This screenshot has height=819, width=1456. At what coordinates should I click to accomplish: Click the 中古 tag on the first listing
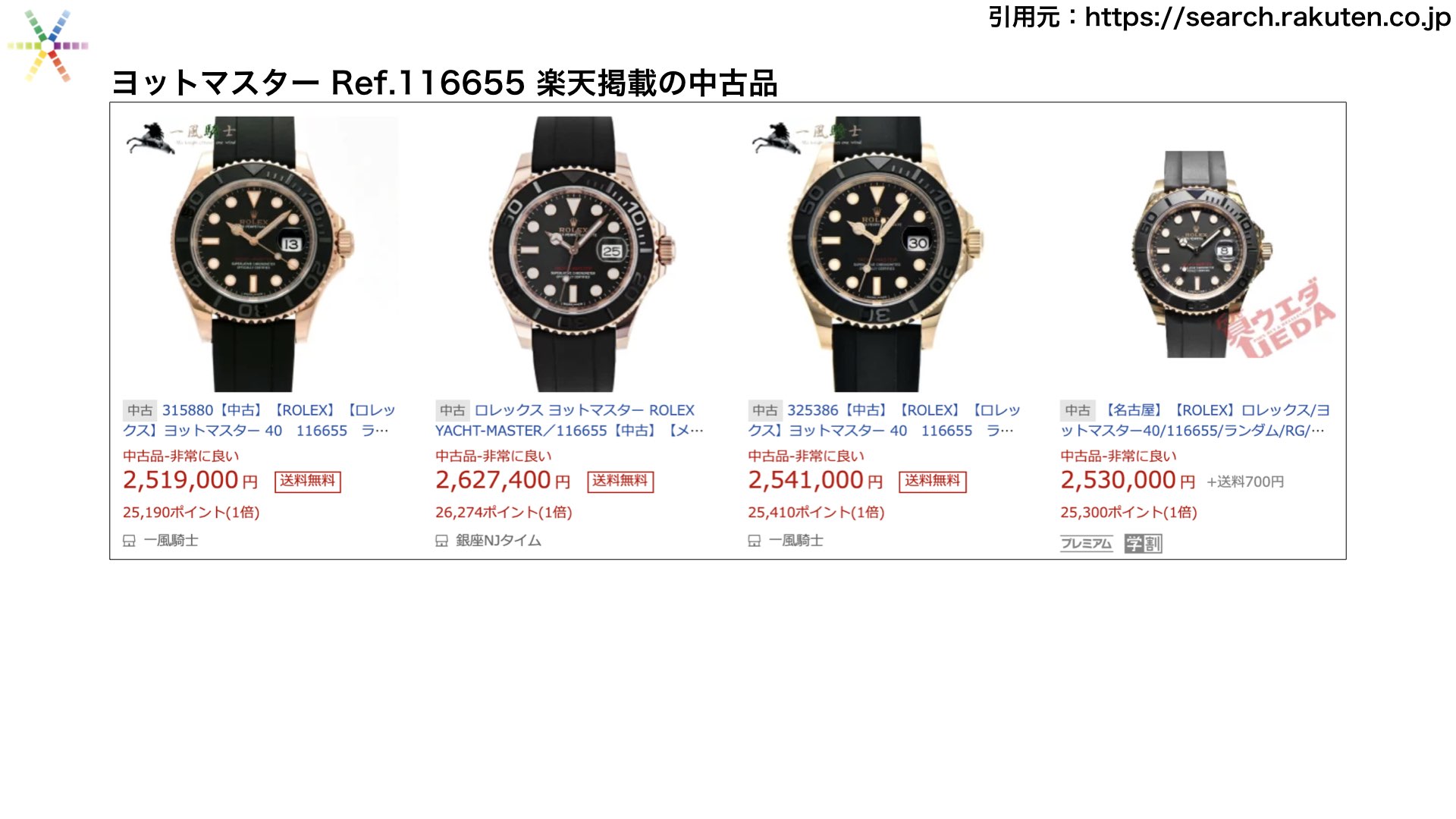(x=140, y=410)
